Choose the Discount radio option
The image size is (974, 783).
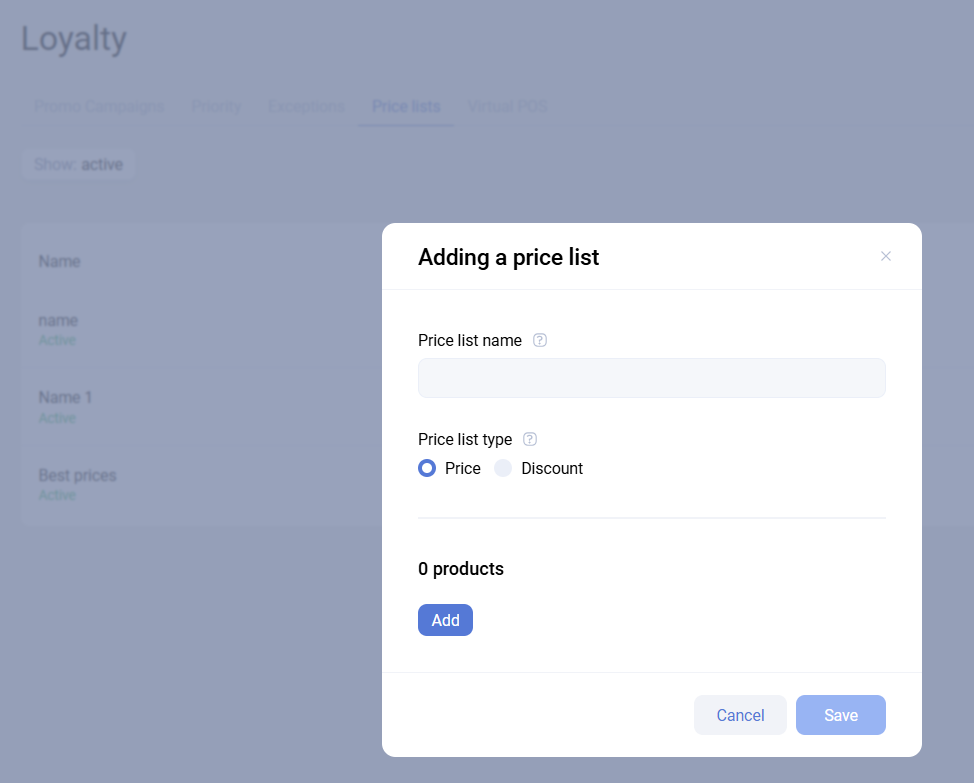tap(503, 468)
